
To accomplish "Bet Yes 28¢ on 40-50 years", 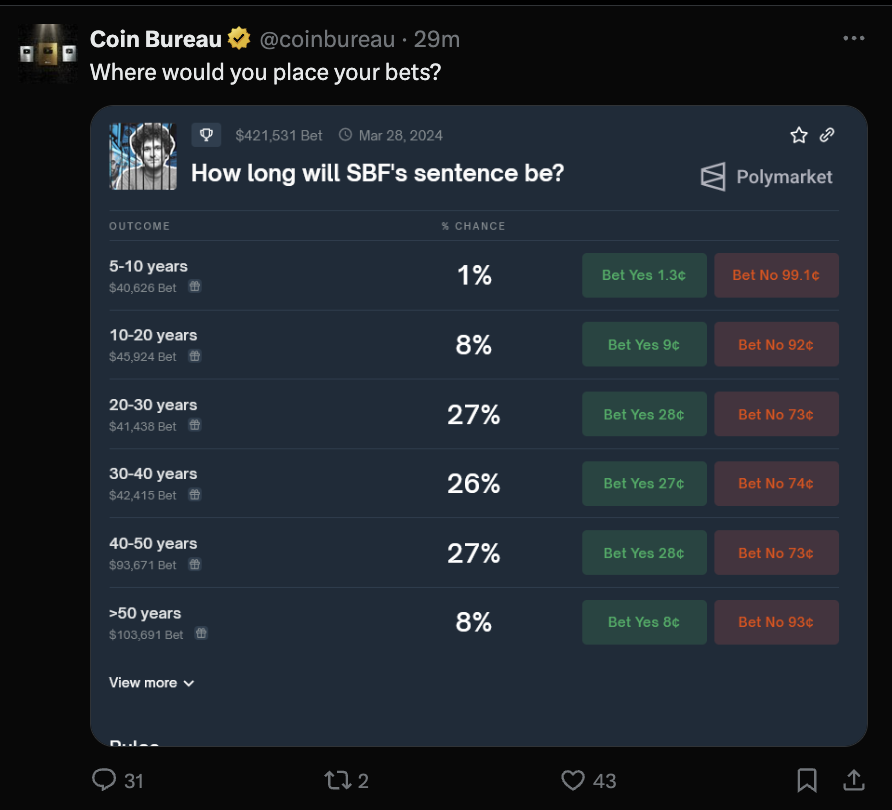I will pos(644,553).
